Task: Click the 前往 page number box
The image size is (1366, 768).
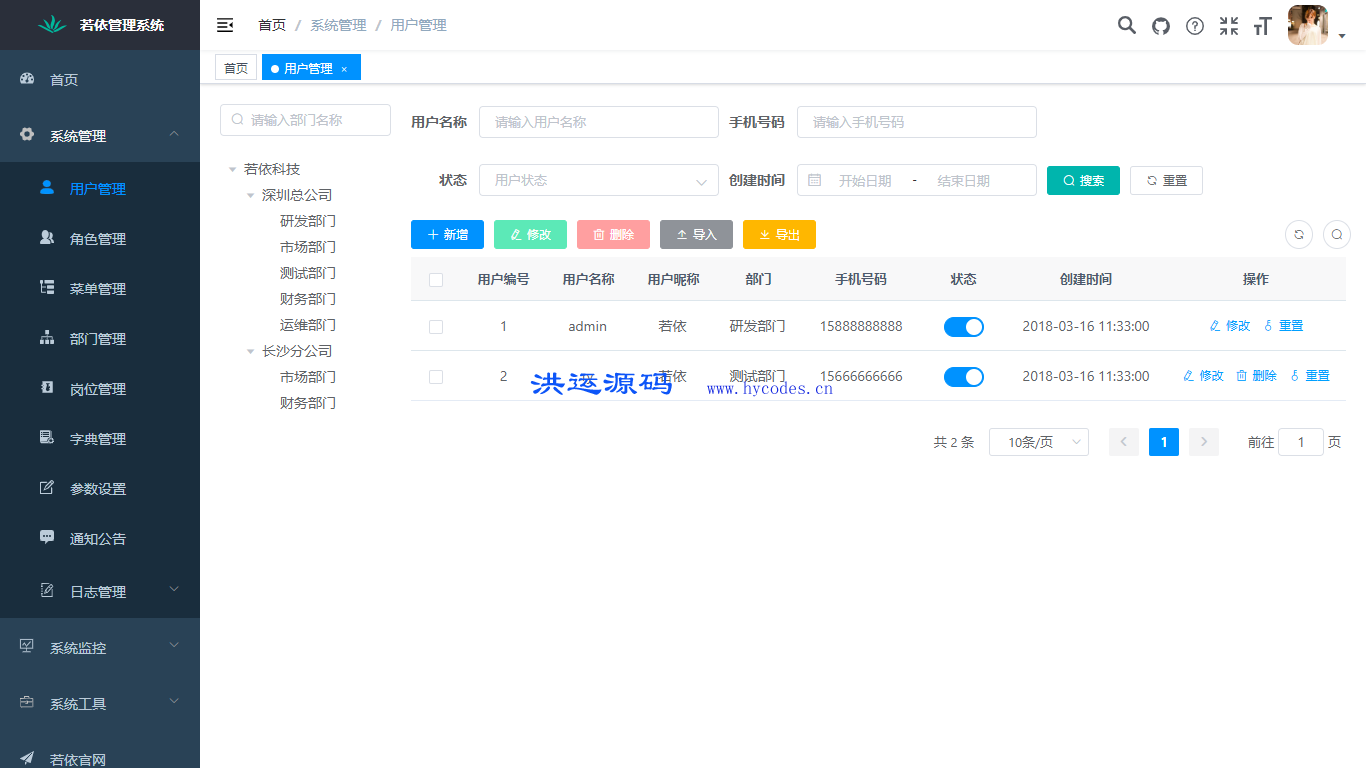Action: (x=1301, y=442)
